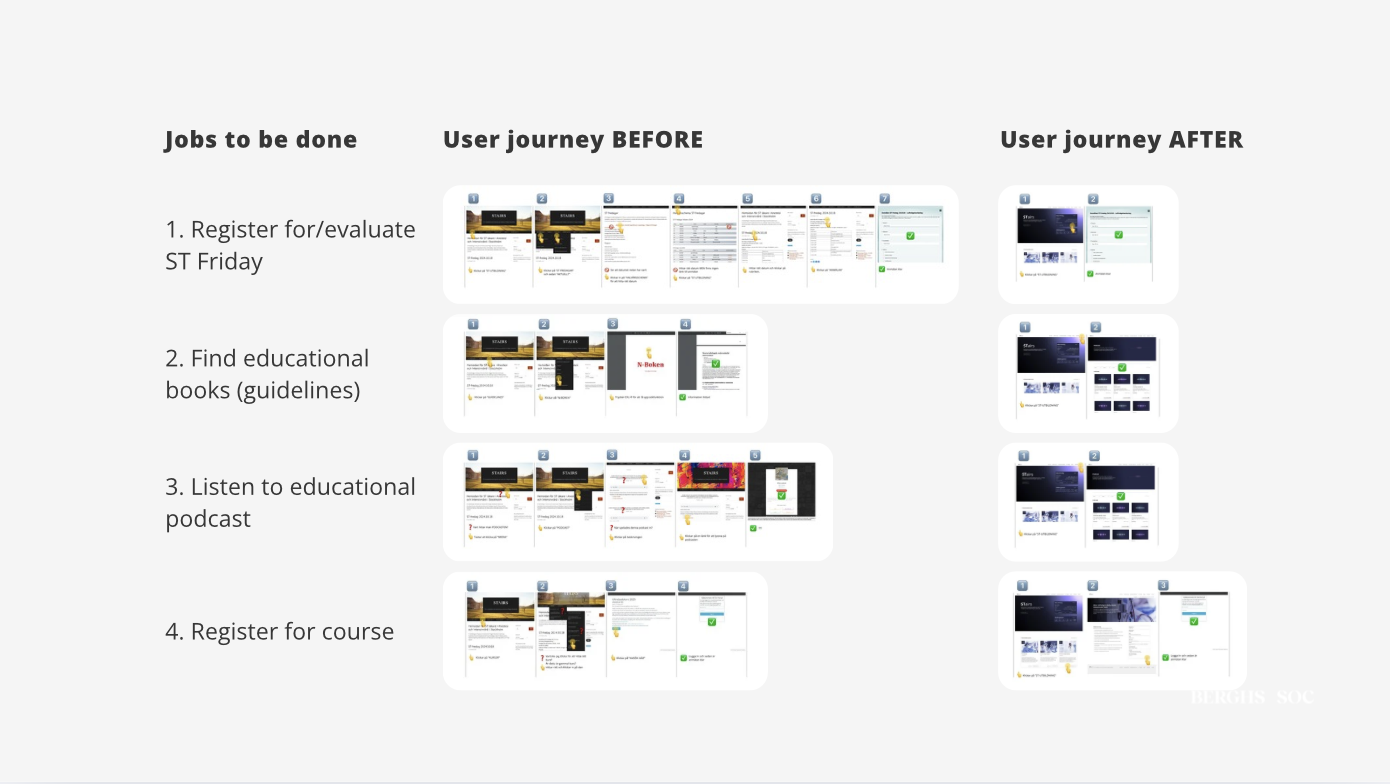Select step 3 thumbnail in course registration AFTER journey
This screenshot has height=784, width=1390.
(x=1194, y=620)
